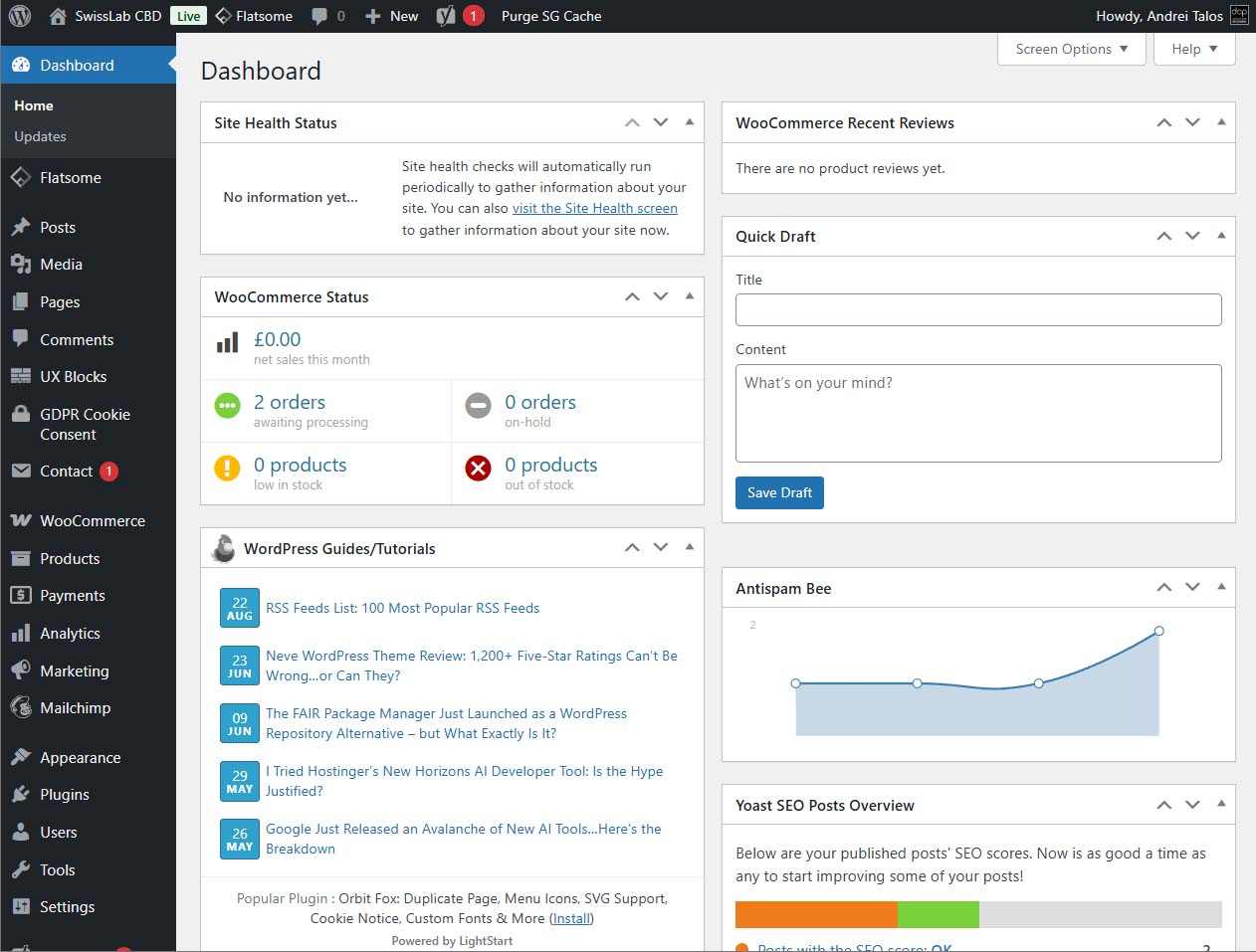Collapse the Site Health Status panel
This screenshot has height=952, width=1256.
pyautogui.click(x=690, y=121)
